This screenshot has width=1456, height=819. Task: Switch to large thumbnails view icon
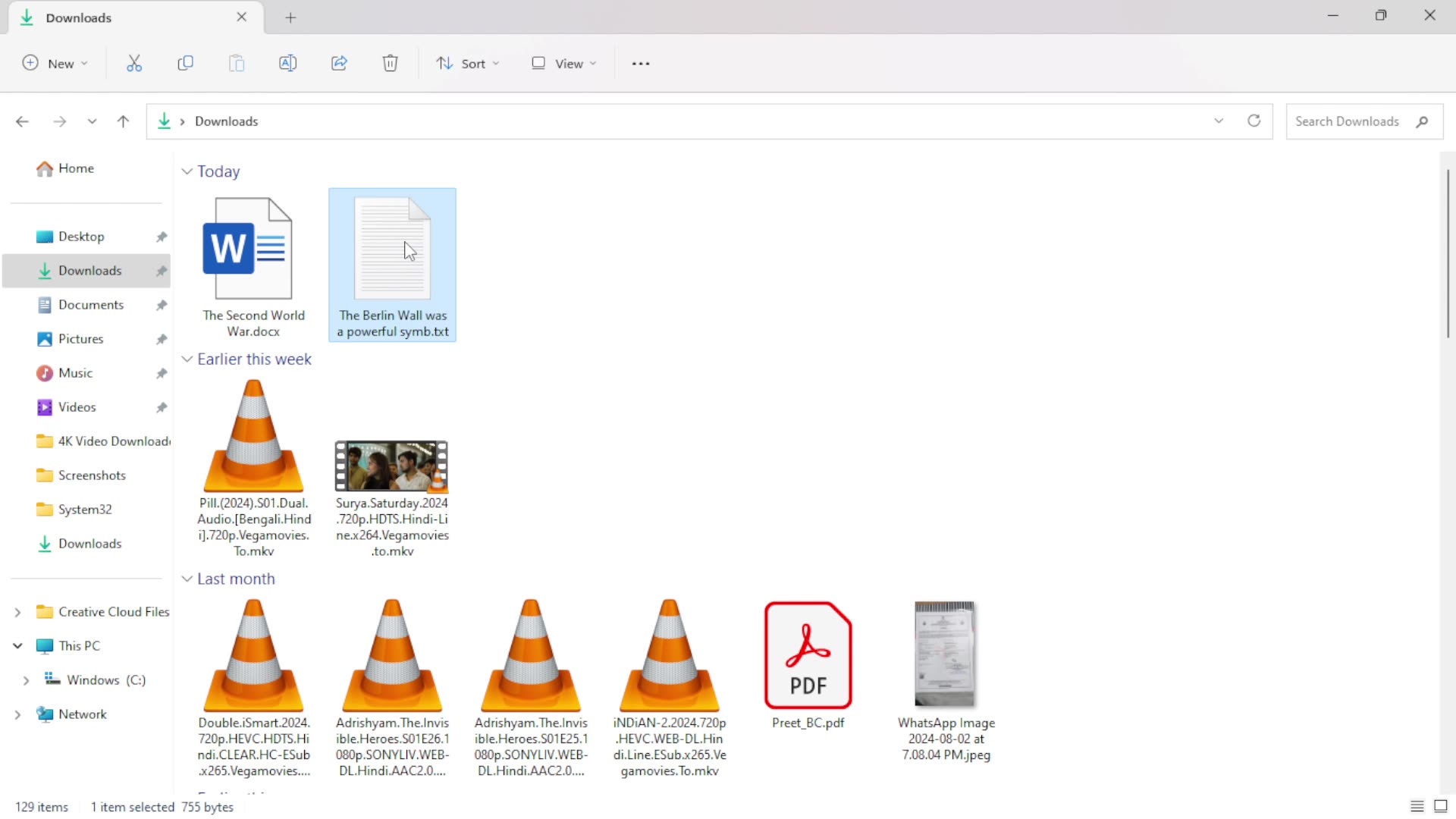click(x=1441, y=806)
